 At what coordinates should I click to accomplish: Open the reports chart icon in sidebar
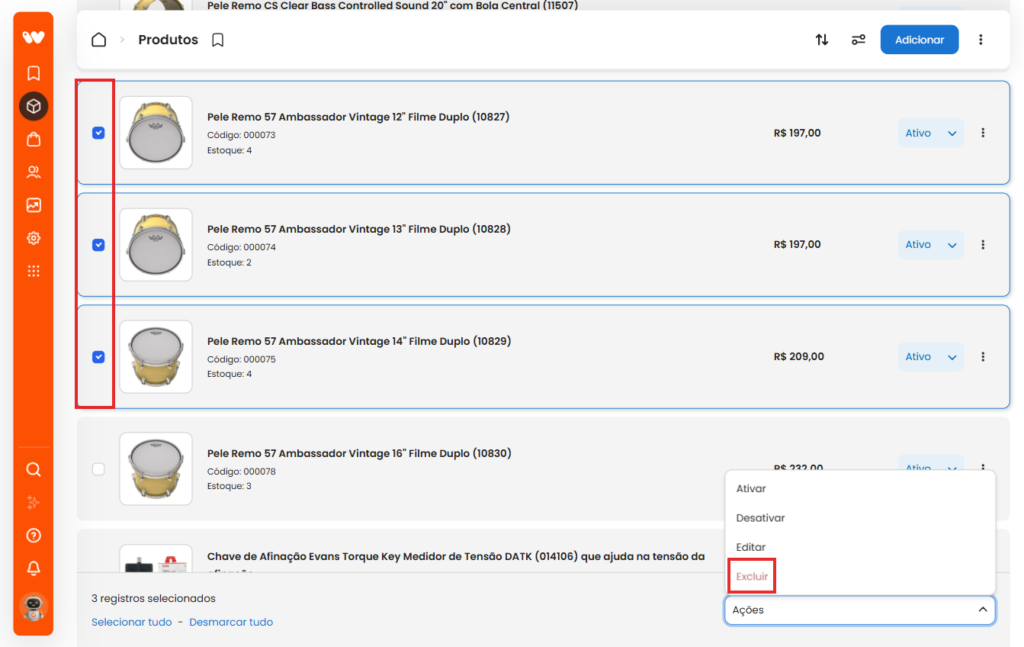tap(33, 205)
